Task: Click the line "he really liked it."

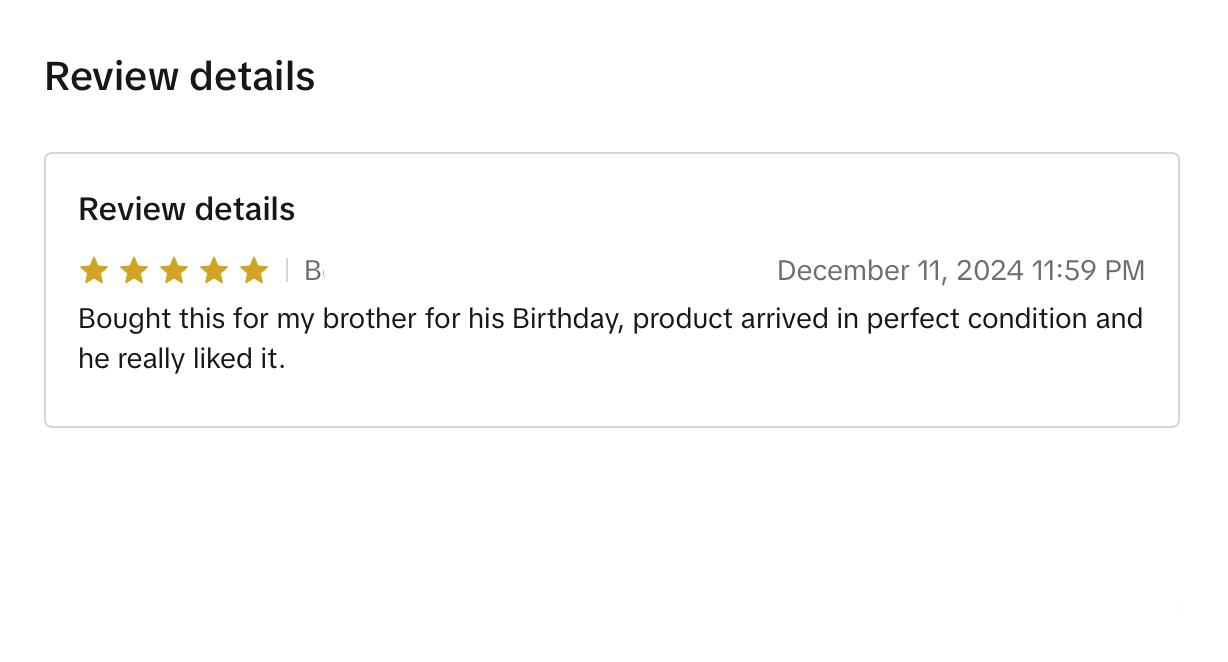Action: pos(182,359)
